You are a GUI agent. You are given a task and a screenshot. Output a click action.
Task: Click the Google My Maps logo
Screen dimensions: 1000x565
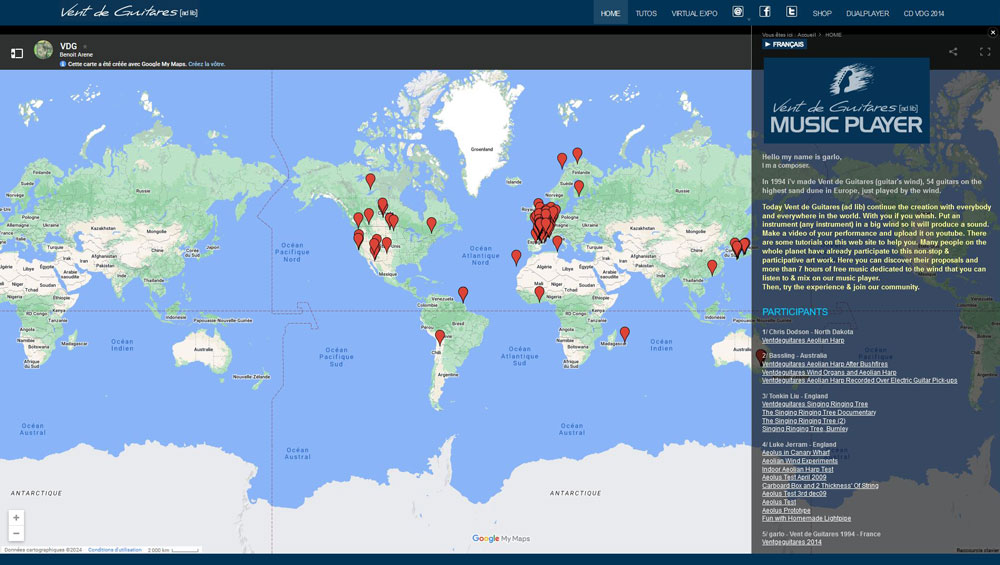coord(501,539)
